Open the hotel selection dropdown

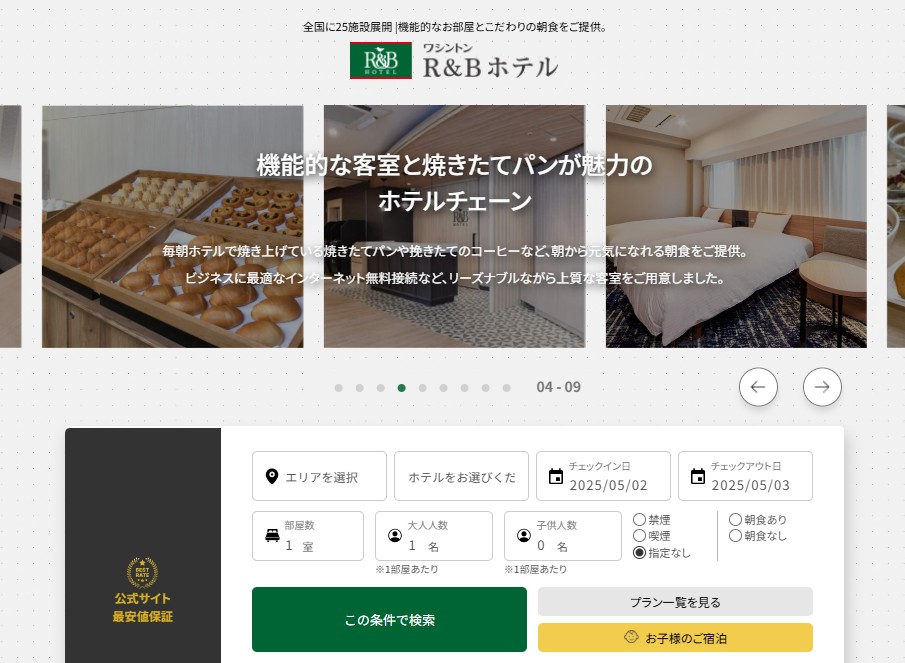pos(461,476)
